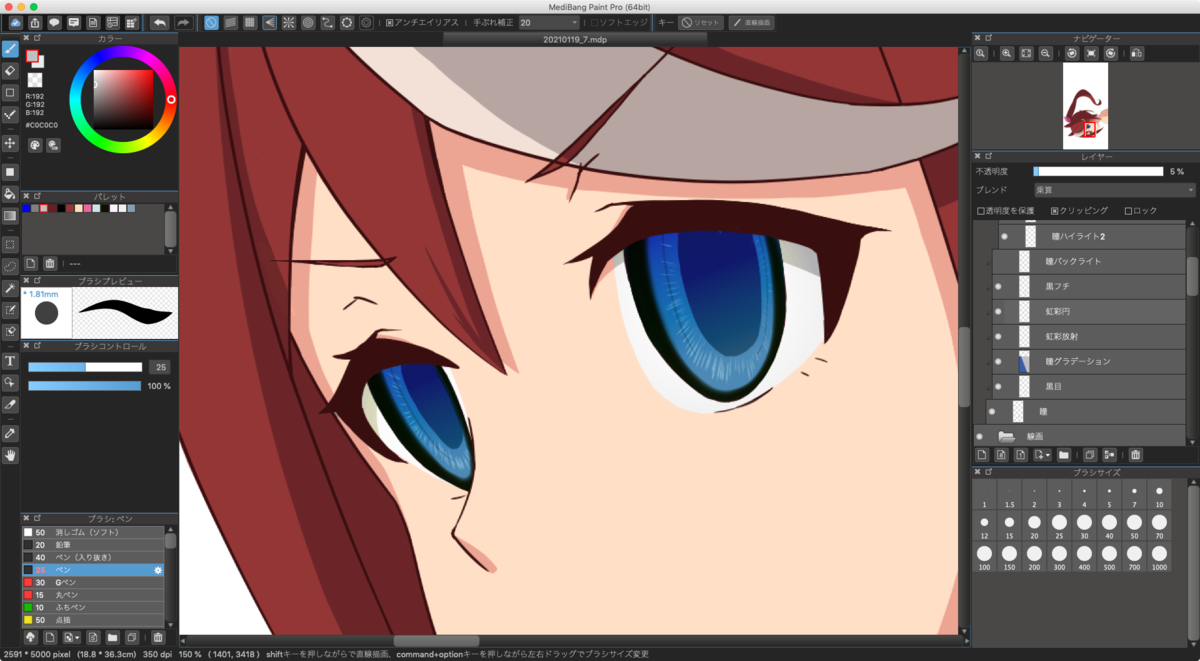Select the Eraser tool

tap(10, 71)
